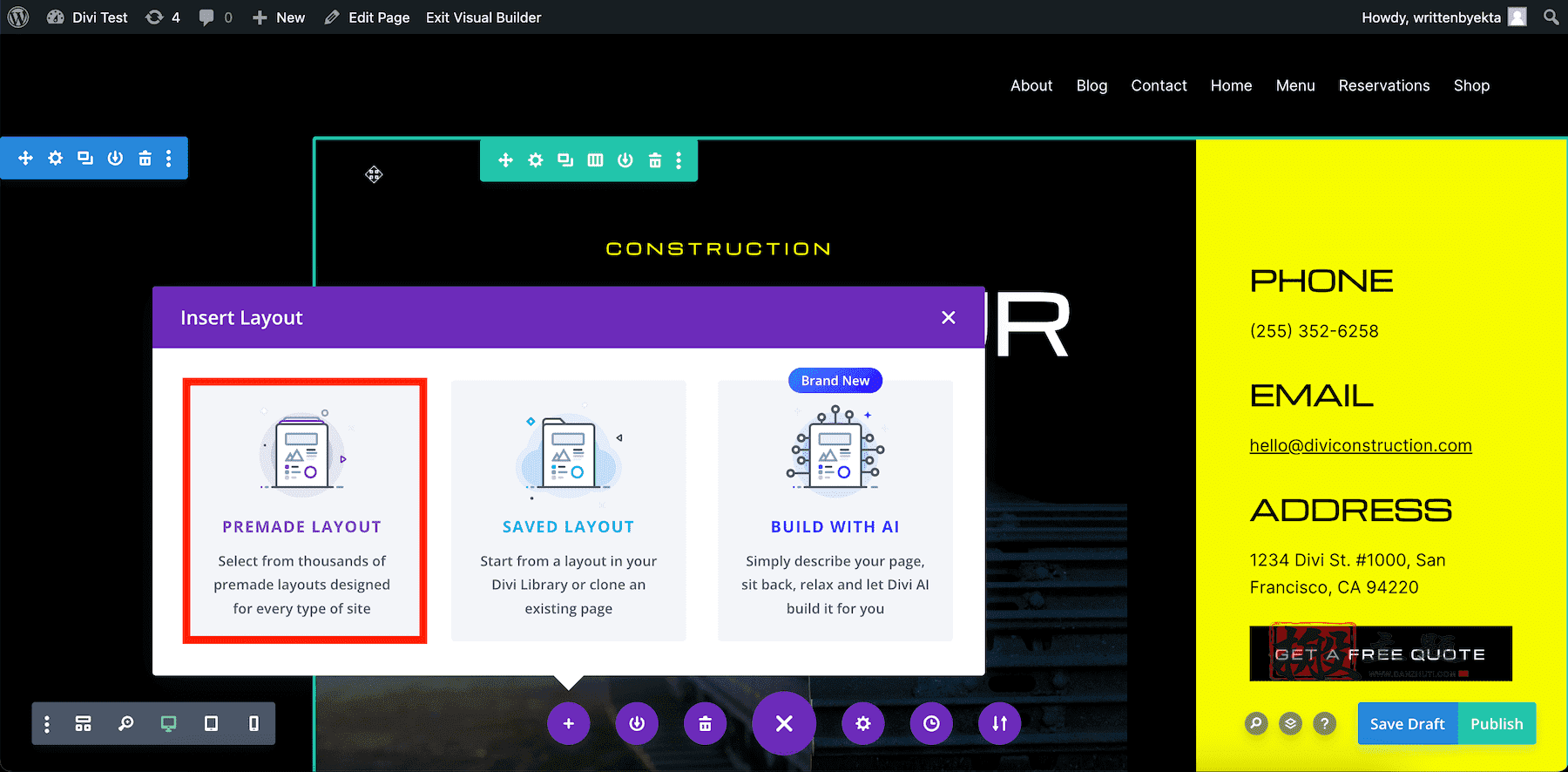Navigate to Home in site menu
This screenshot has height=772, width=1568.
pos(1231,85)
